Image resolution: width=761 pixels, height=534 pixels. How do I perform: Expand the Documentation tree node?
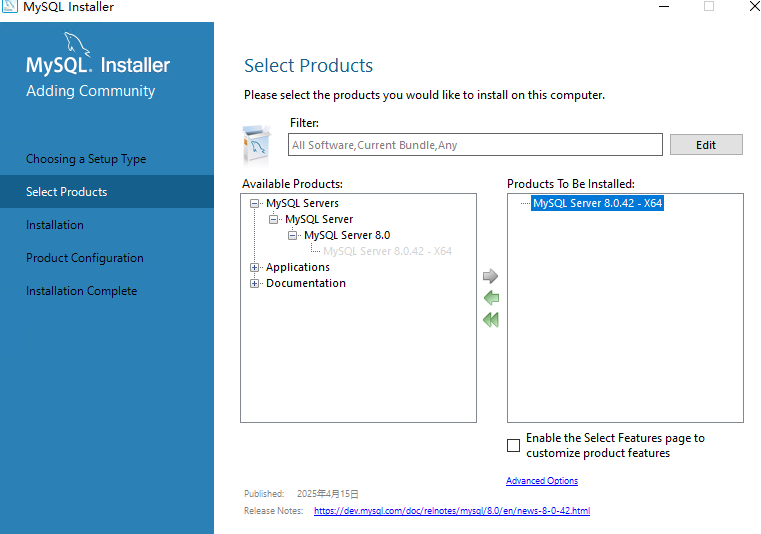(x=254, y=284)
